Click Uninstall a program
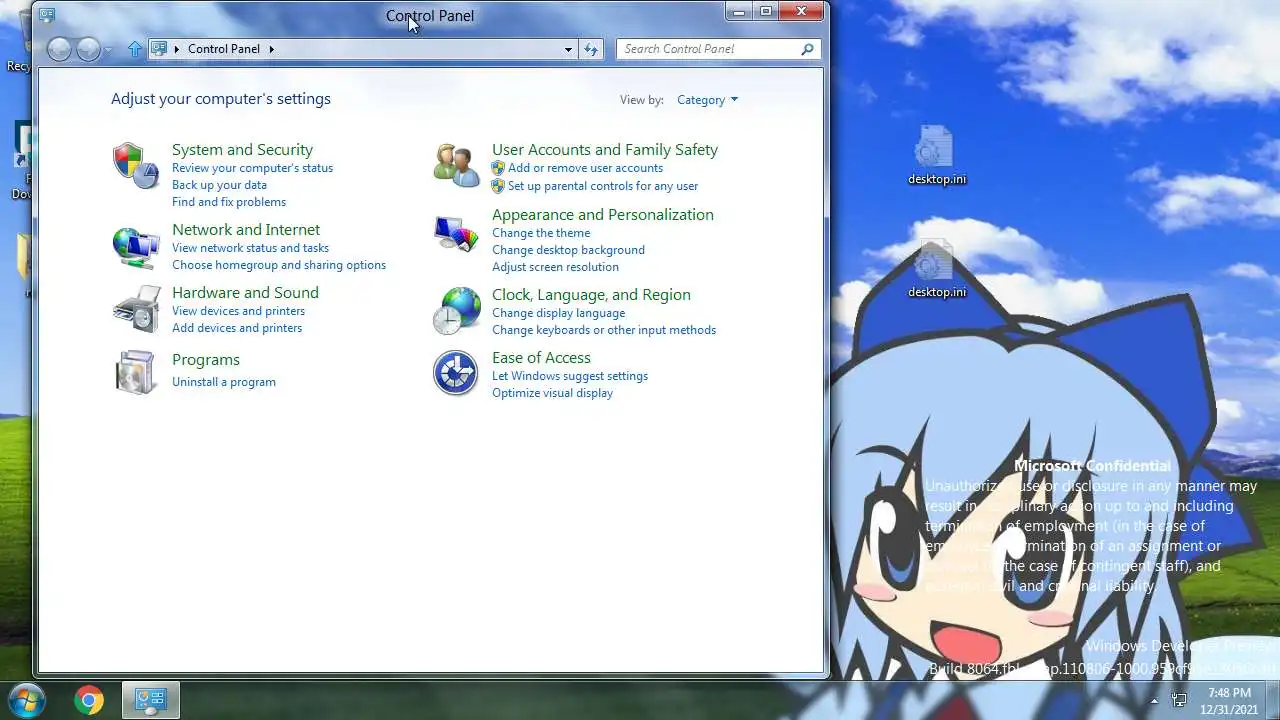This screenshot has width=1280, height=720. click(224, 382)
